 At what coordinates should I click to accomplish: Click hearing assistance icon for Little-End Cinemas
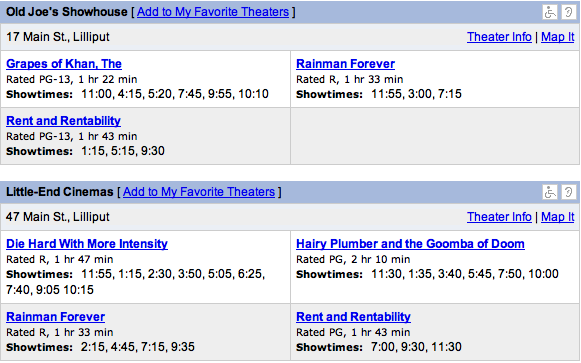[568, 192]
